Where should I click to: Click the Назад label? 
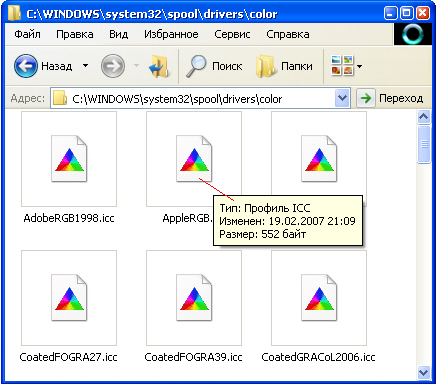pyautogui.click(x=57, y=66)
